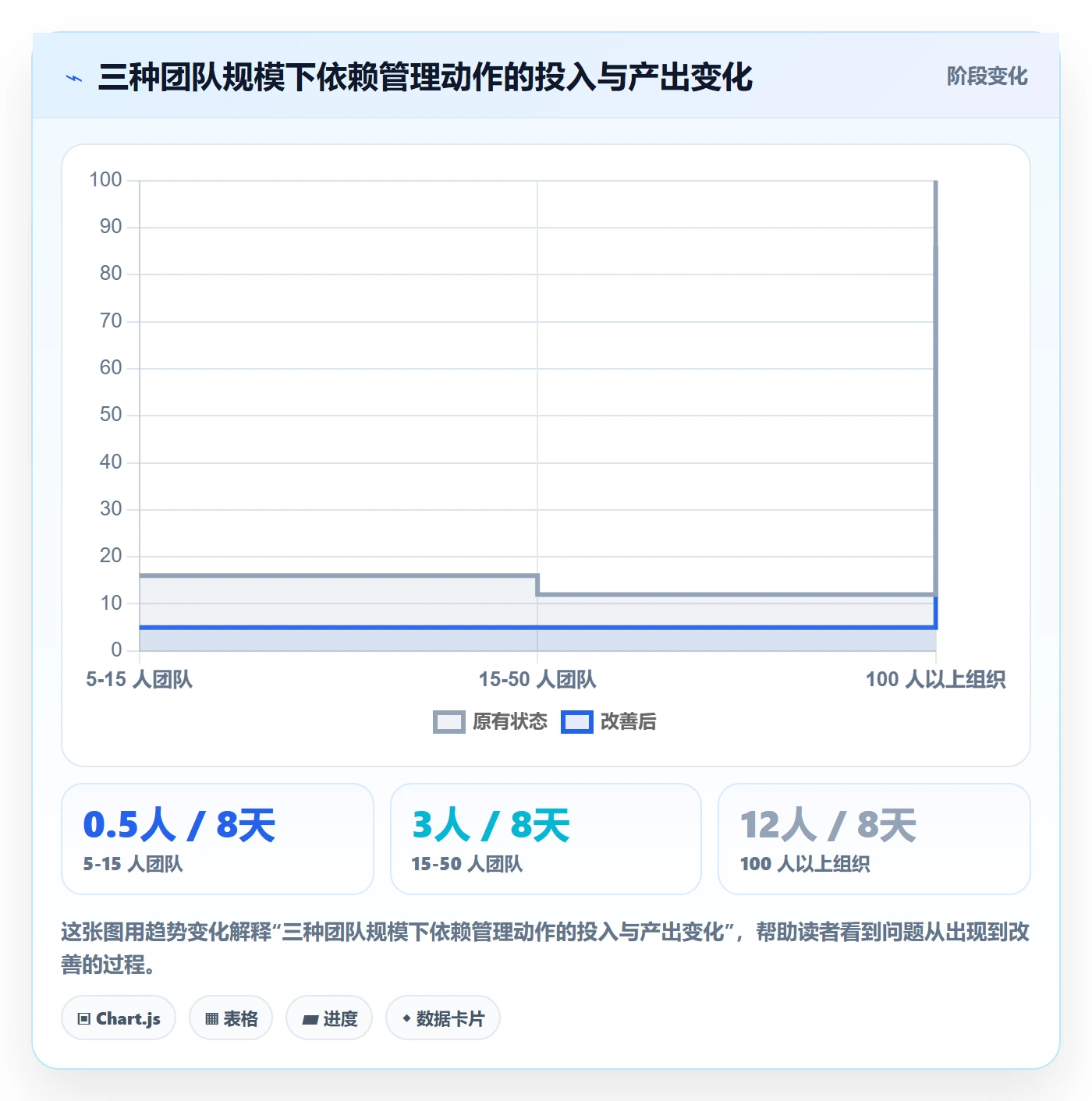The width and height of the screenshot is (1092, 1101).
Task: Click the 100 人以上组织 x-axis label
Action: [935, 680]
